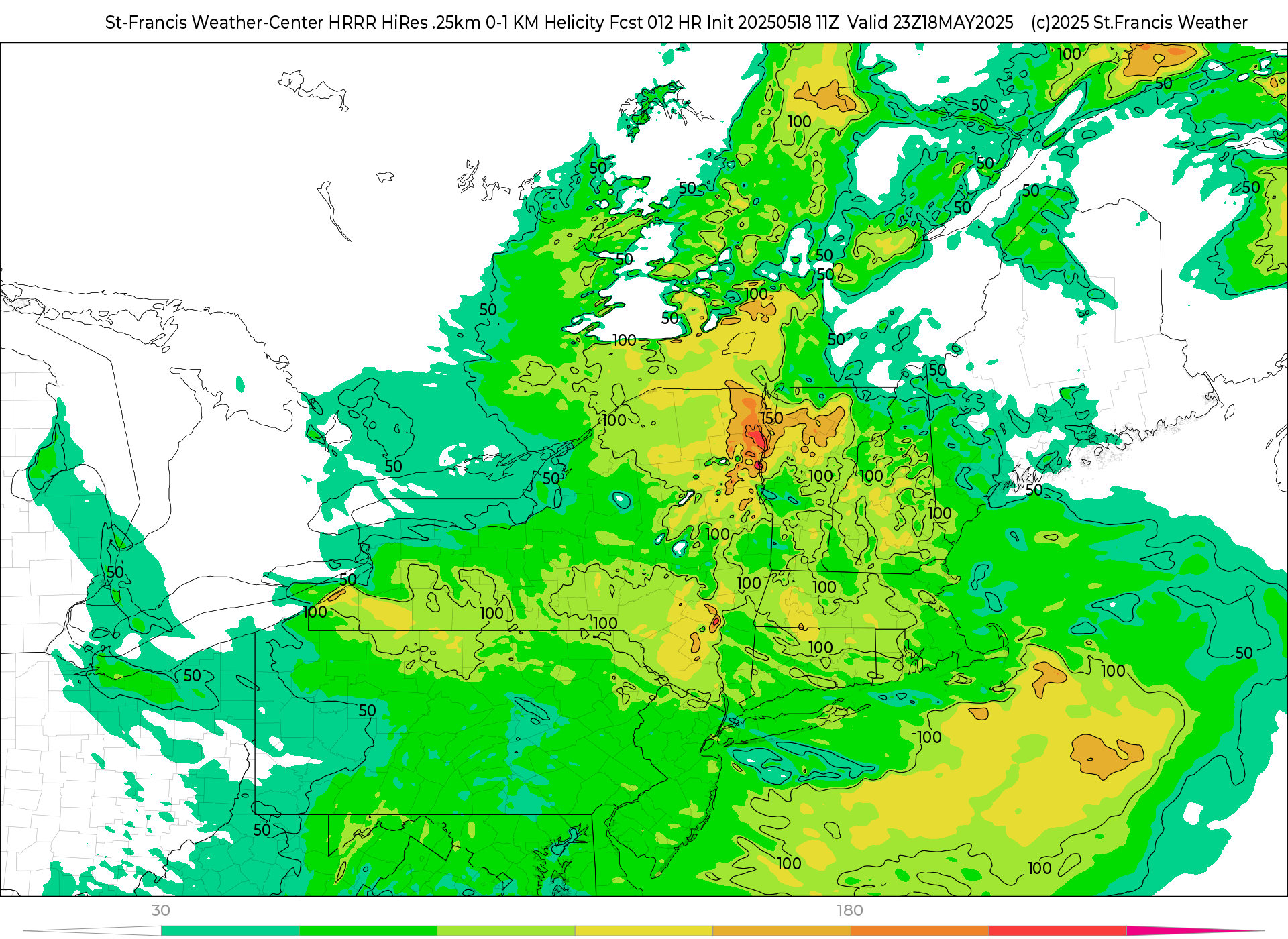This screenshot has width=1288, height=939.
Task: Click 'Valid 23Z18MAY2025' in the title
Action: [930, 23]
